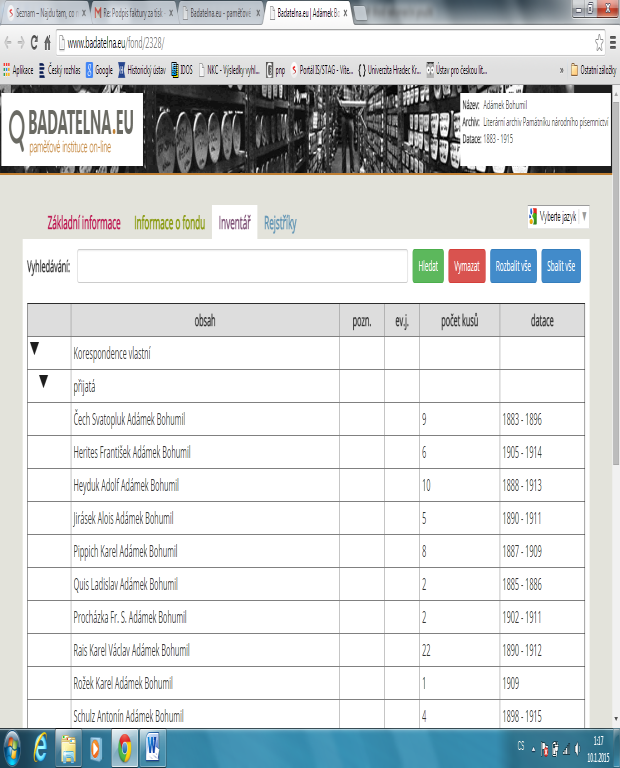Show hidden bookmarks with the chevron
The width and height of the screenshot is (620, 768).
[x=562, y=70]
